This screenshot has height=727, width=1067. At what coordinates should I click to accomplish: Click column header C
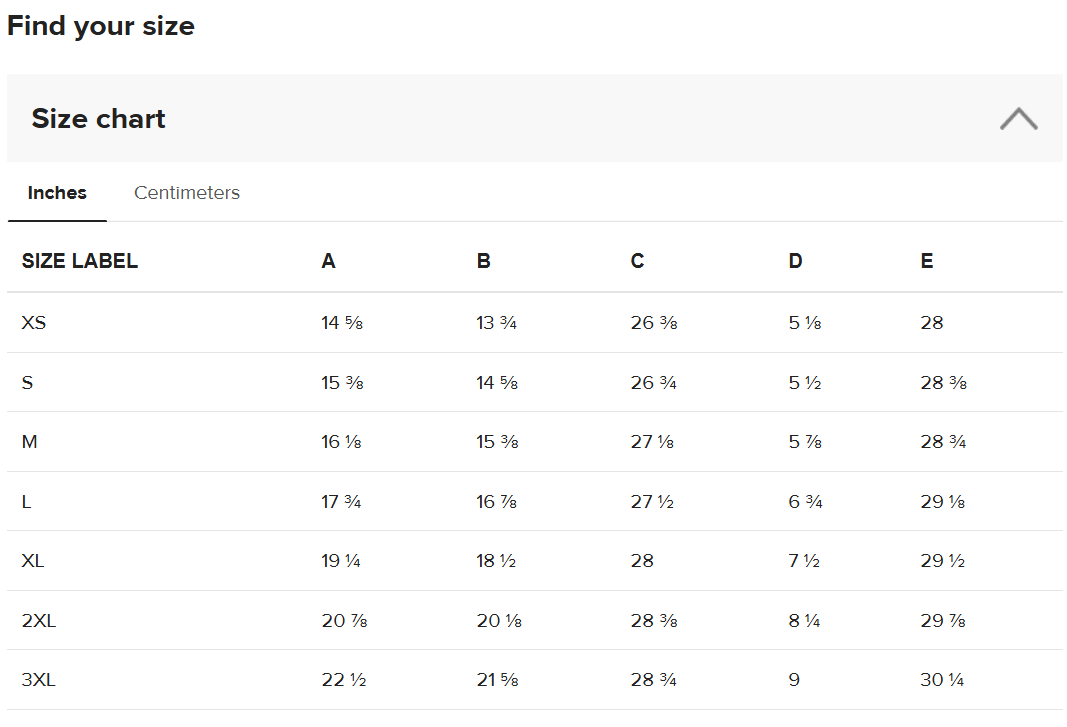click(x=638, y=261)
